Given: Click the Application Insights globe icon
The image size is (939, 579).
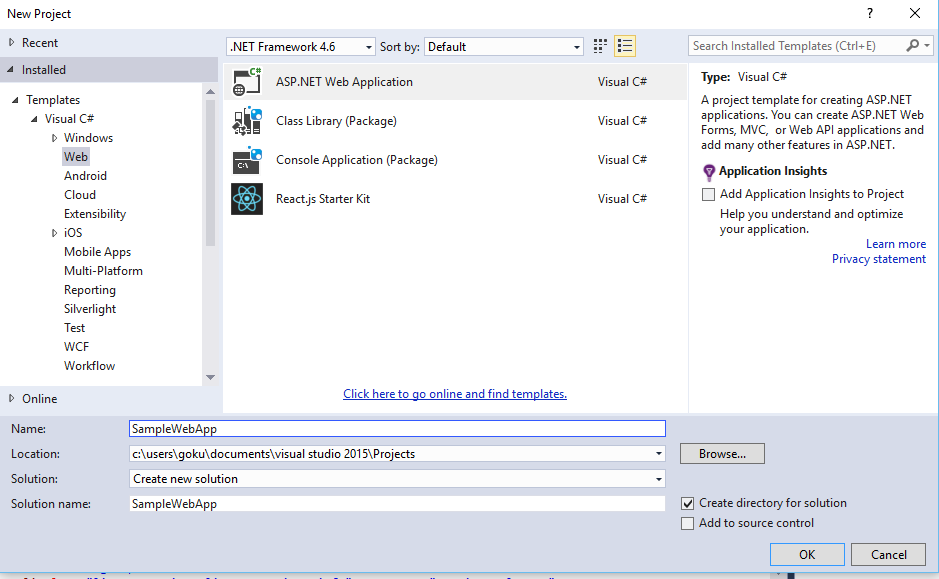Looking at the screenshot, I should [x=710, y=170].
